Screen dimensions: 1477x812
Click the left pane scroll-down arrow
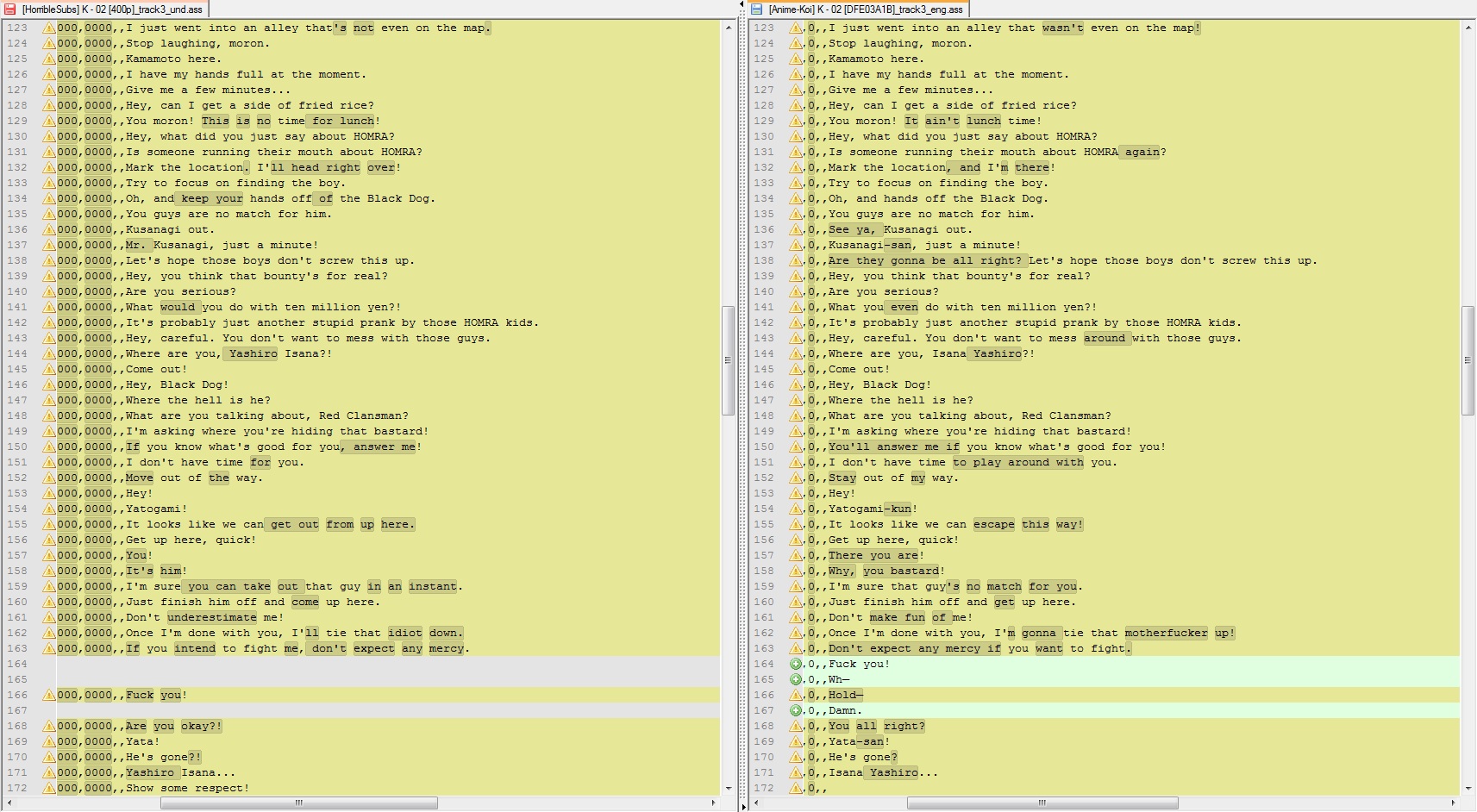728,788
